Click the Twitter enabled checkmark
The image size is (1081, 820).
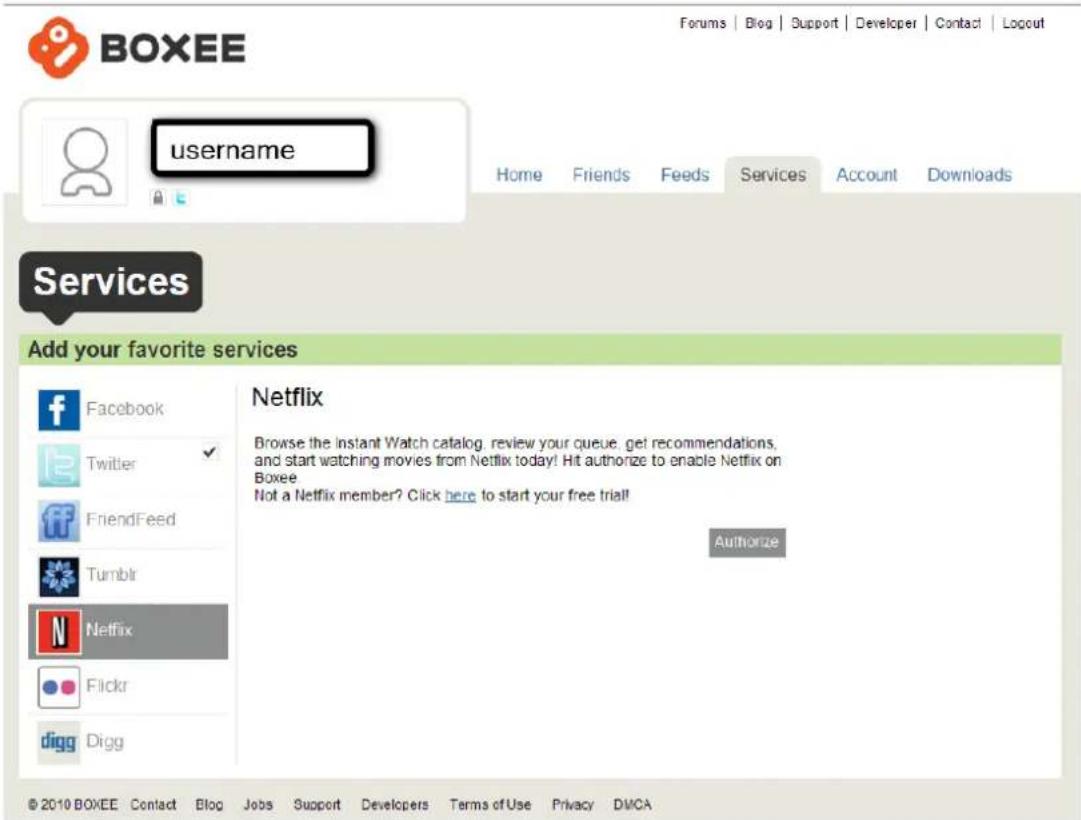210,452
